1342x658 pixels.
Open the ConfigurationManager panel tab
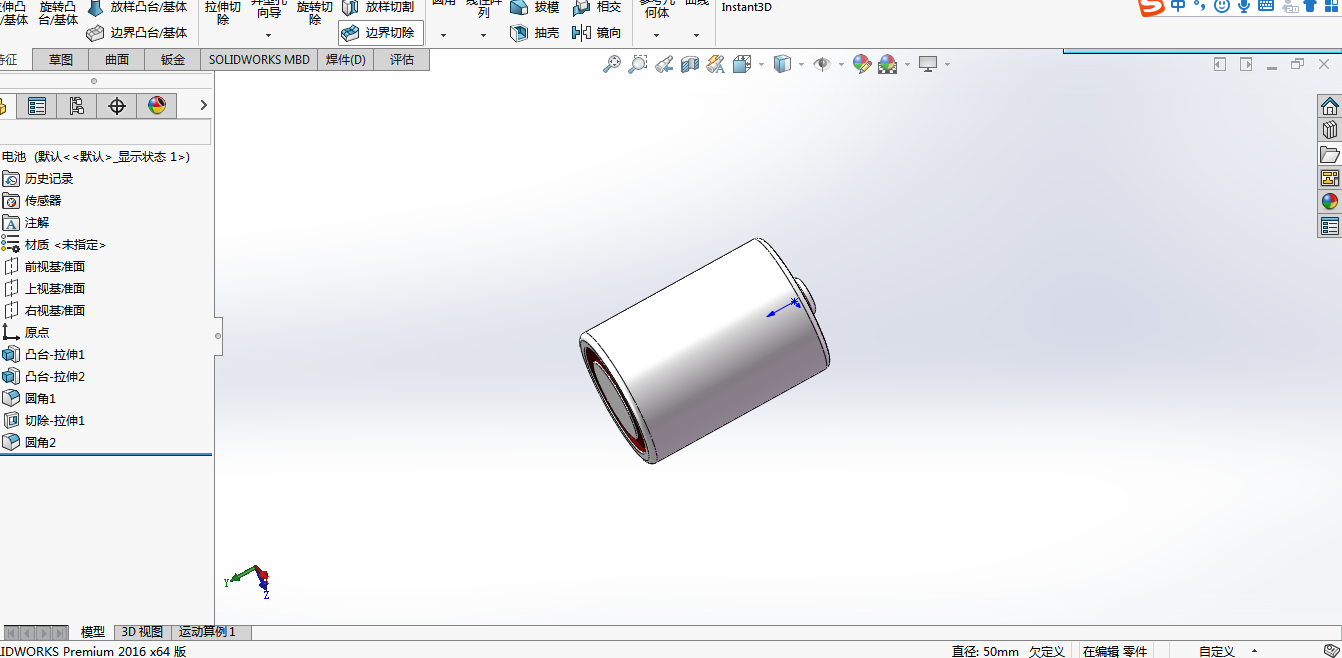click(77, 106)
